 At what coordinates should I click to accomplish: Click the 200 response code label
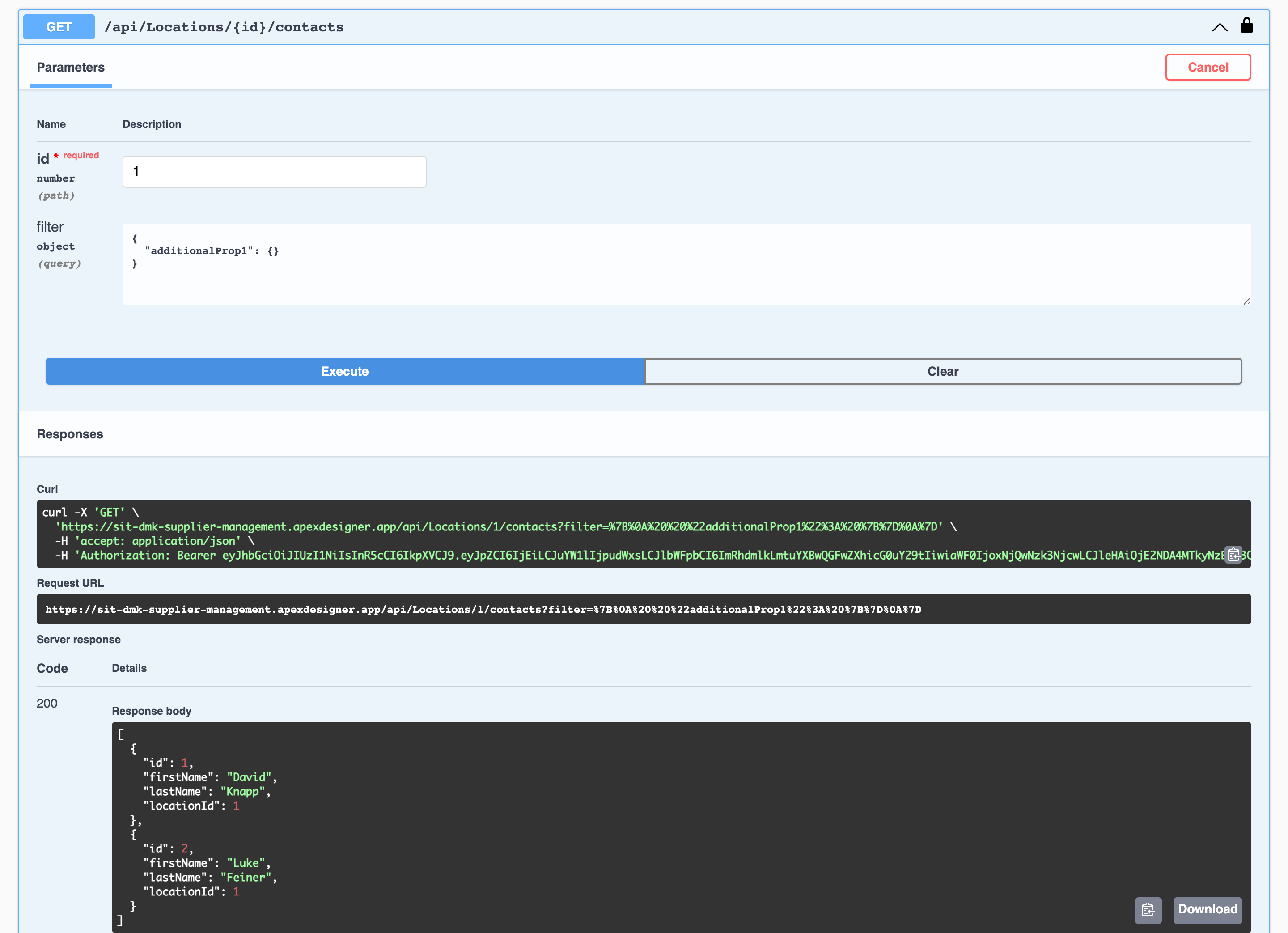coord(48,703)
